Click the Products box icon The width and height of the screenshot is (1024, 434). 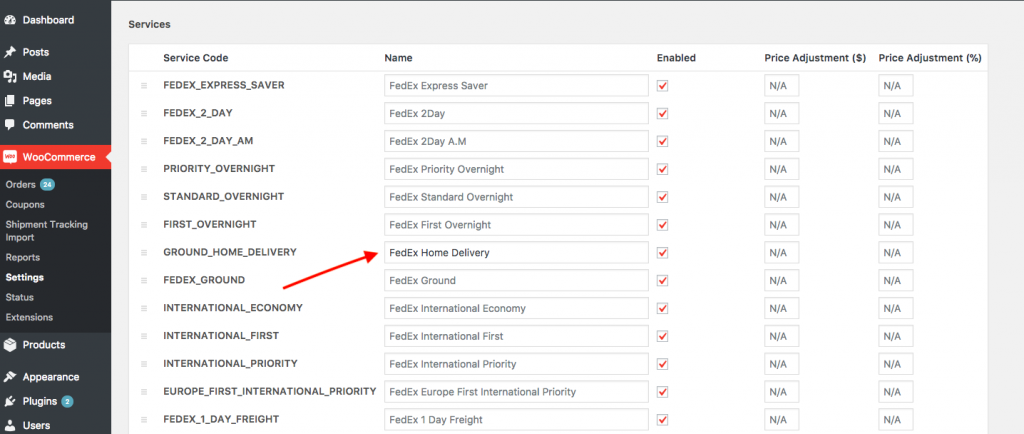[x=9, y=345]
